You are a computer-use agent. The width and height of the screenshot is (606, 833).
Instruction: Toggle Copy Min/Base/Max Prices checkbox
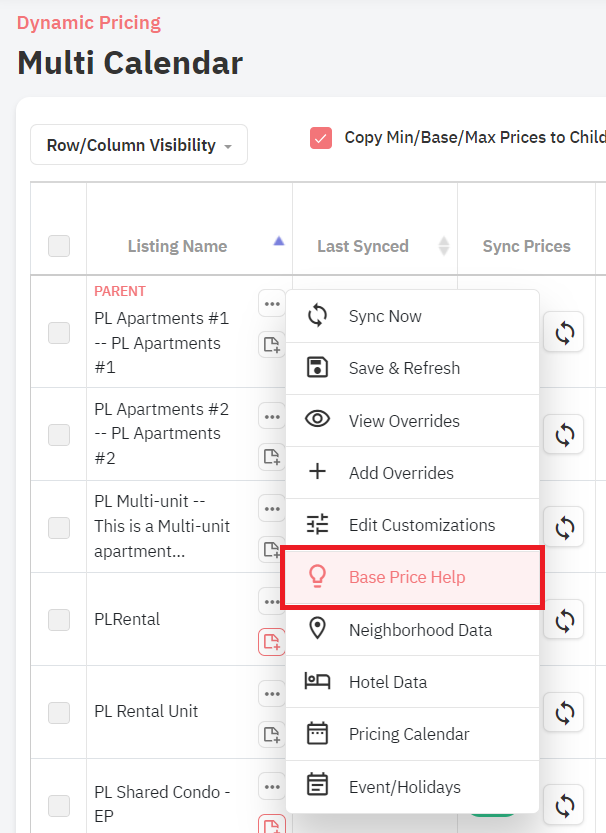click(321, 138)
